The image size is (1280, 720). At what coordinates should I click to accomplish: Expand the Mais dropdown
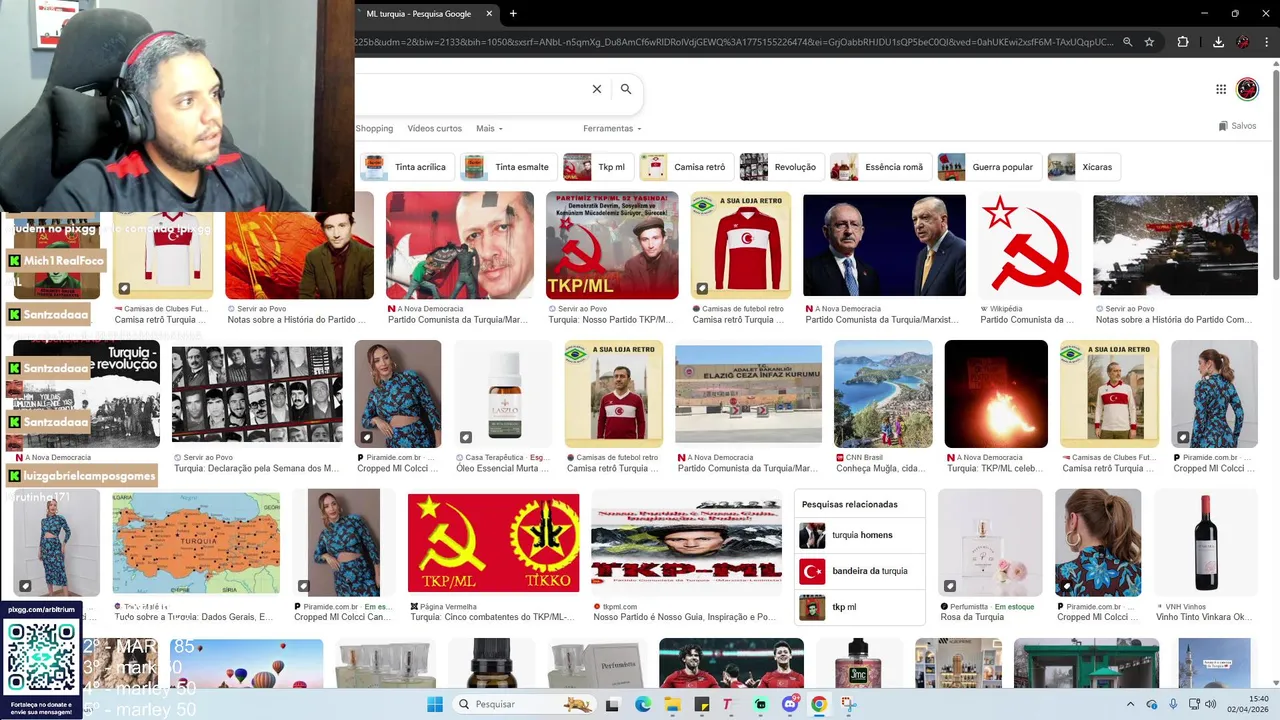click(489, 128)
